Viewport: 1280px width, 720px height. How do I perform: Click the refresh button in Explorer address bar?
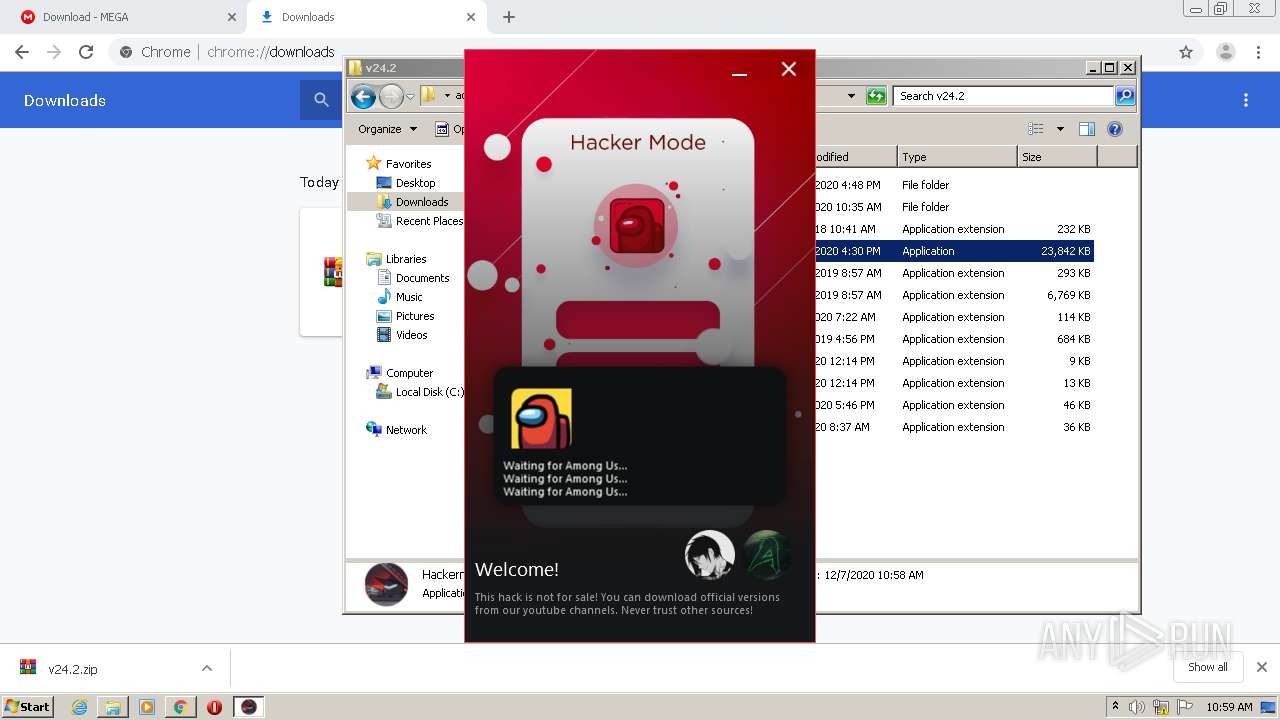[x=876, y=96]
